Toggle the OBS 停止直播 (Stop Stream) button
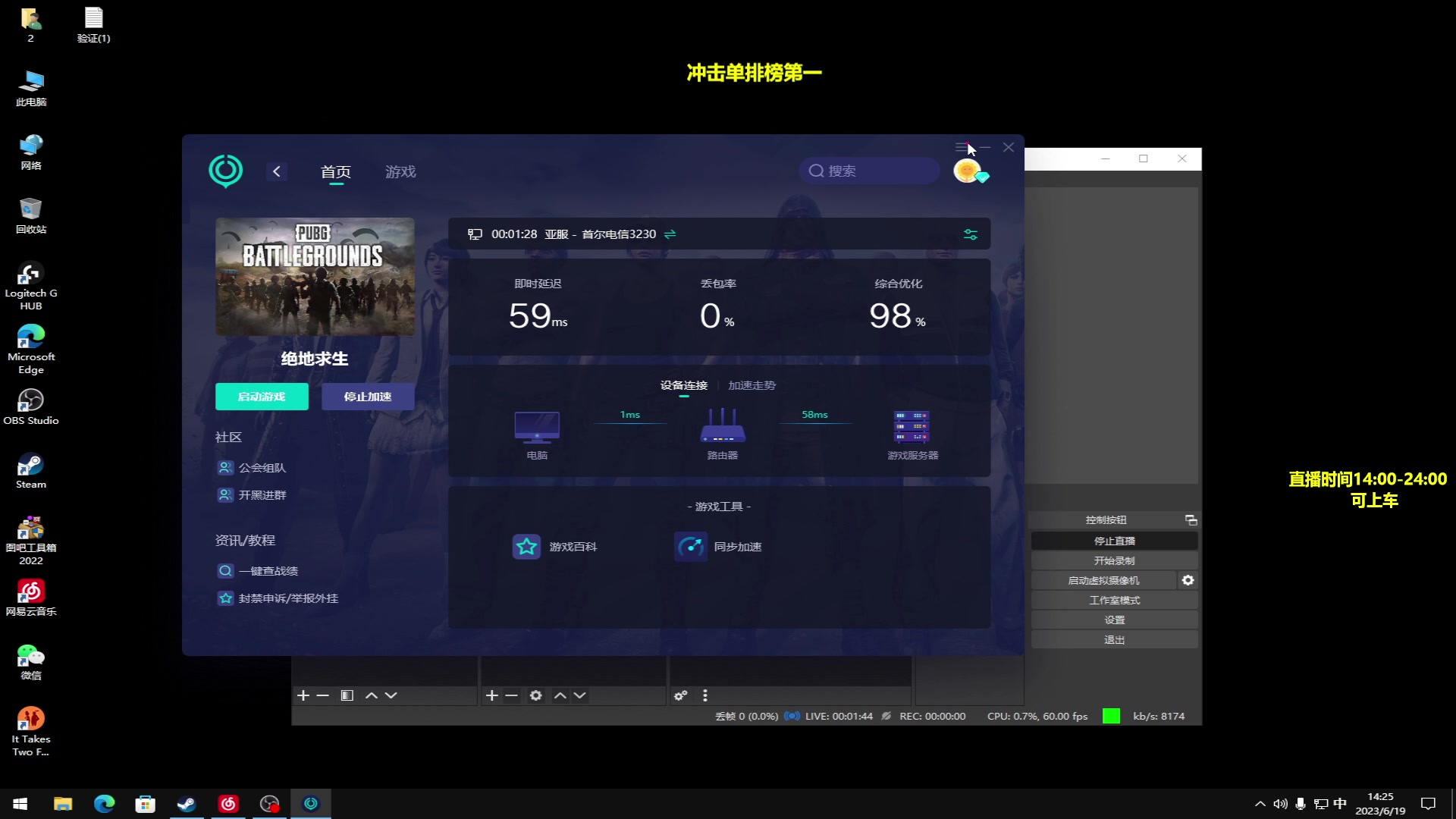The image size is (1456, 819). pos(1115,540)
